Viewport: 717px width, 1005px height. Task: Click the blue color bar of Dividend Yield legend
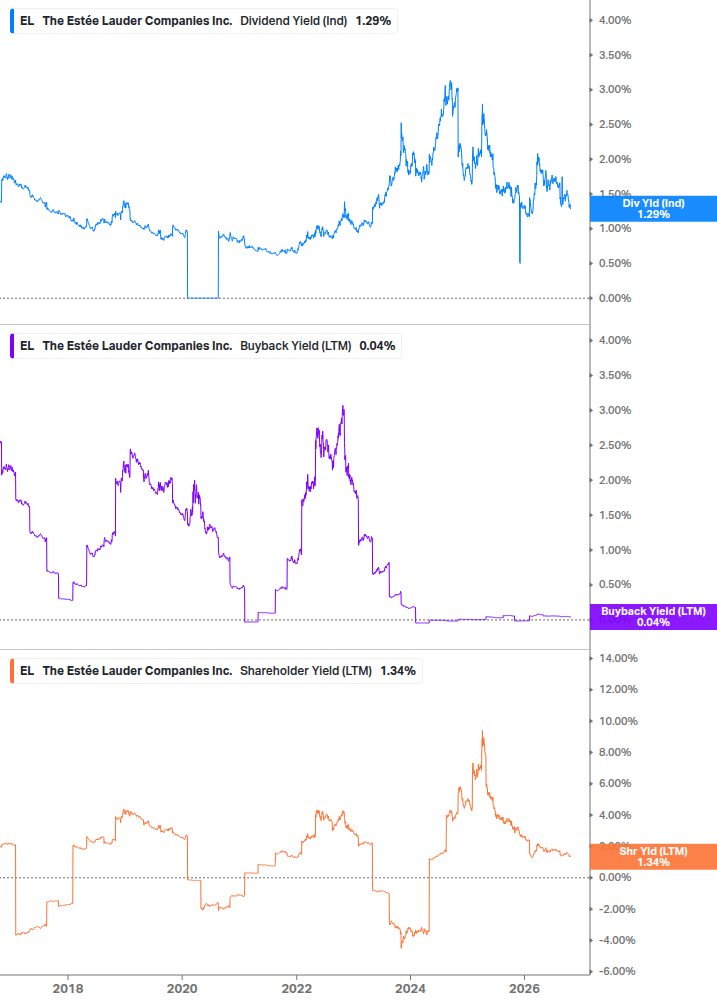12,21
